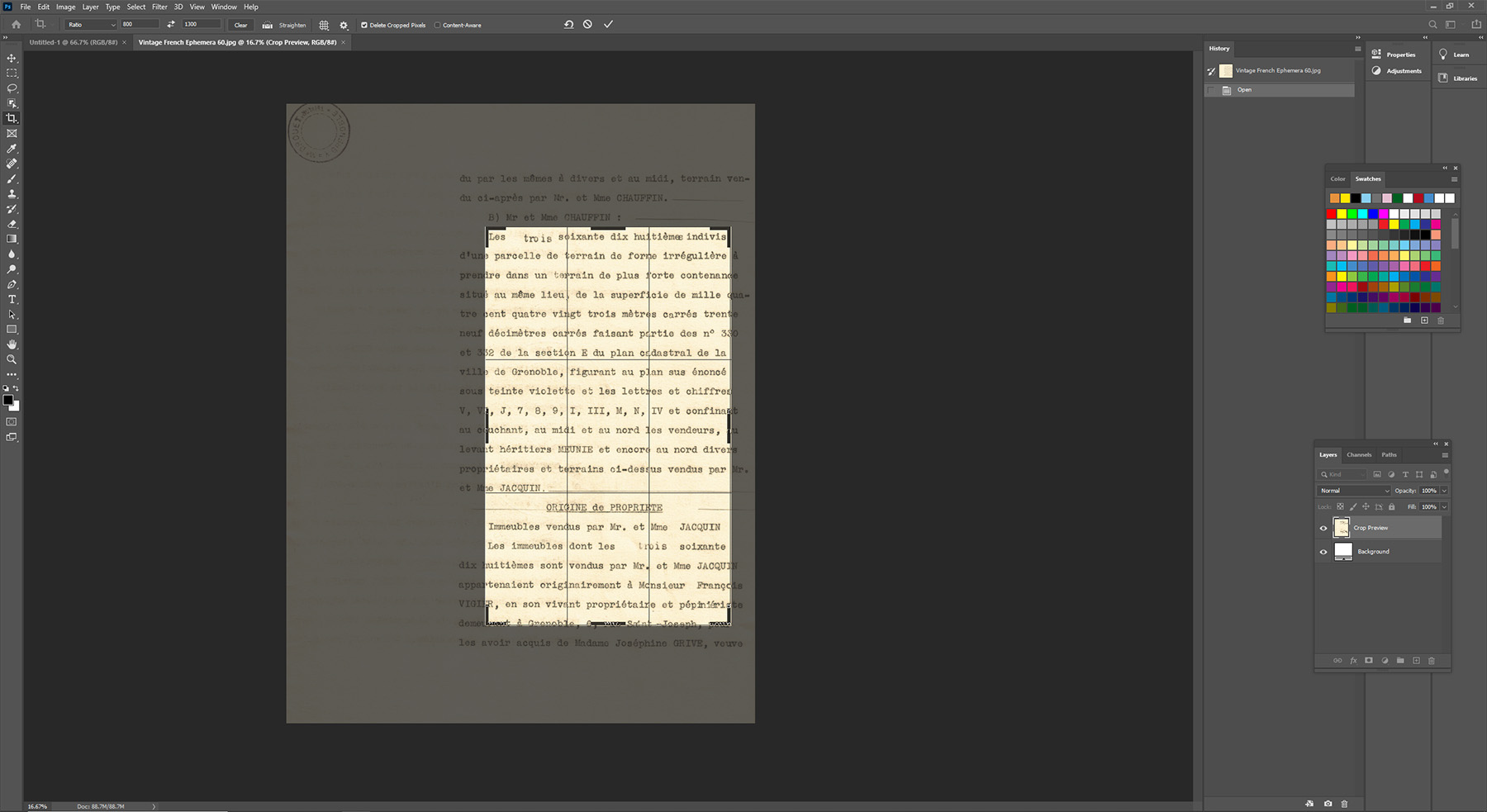1487x812 pixels.
Task: Switch to the Color tab
Action: coord(1337,179)
